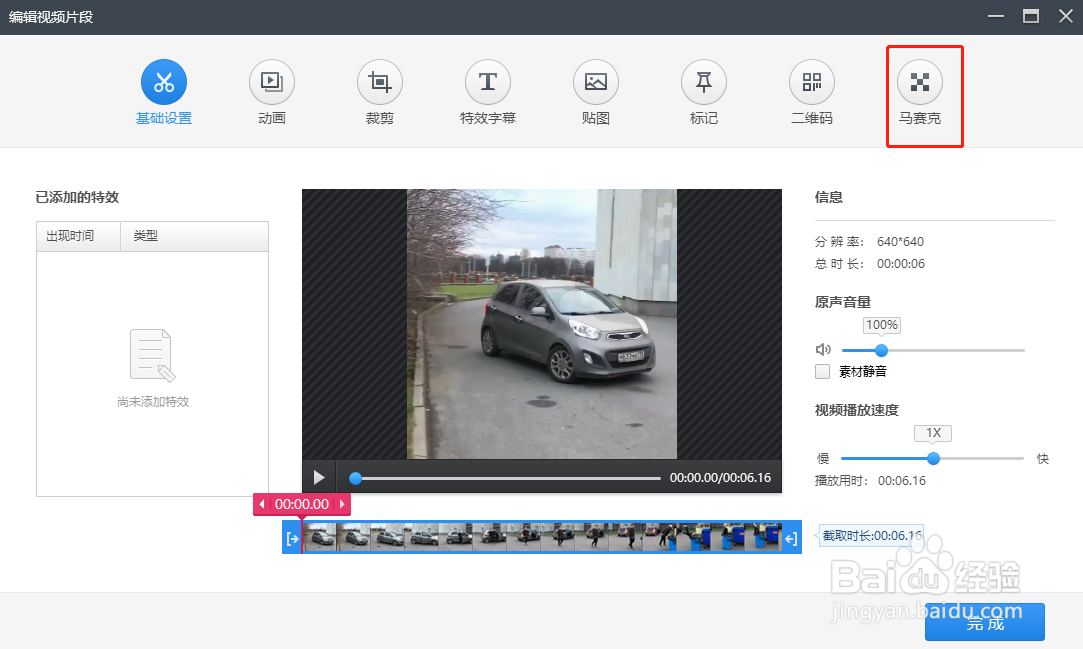Screen dimensions: 1083x649
Task: Step timeline marker back with left arrow
Action: point(262,504)
